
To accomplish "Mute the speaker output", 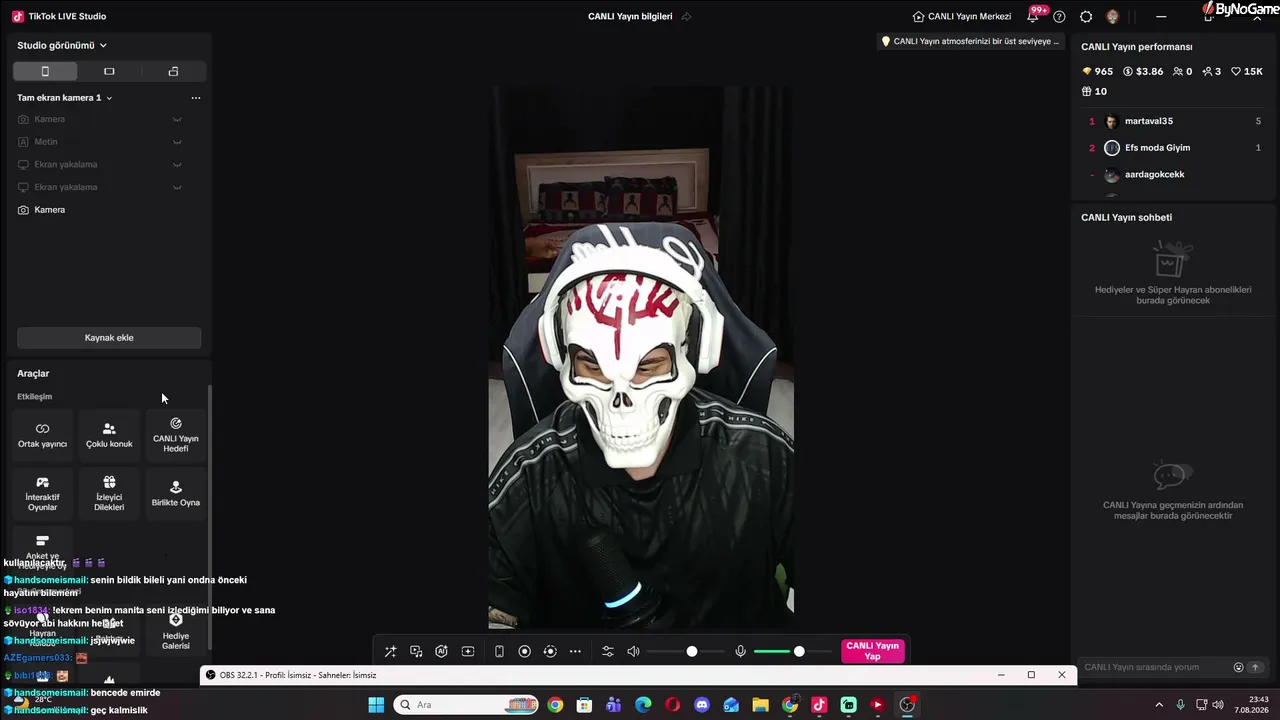I will [633, 651].
